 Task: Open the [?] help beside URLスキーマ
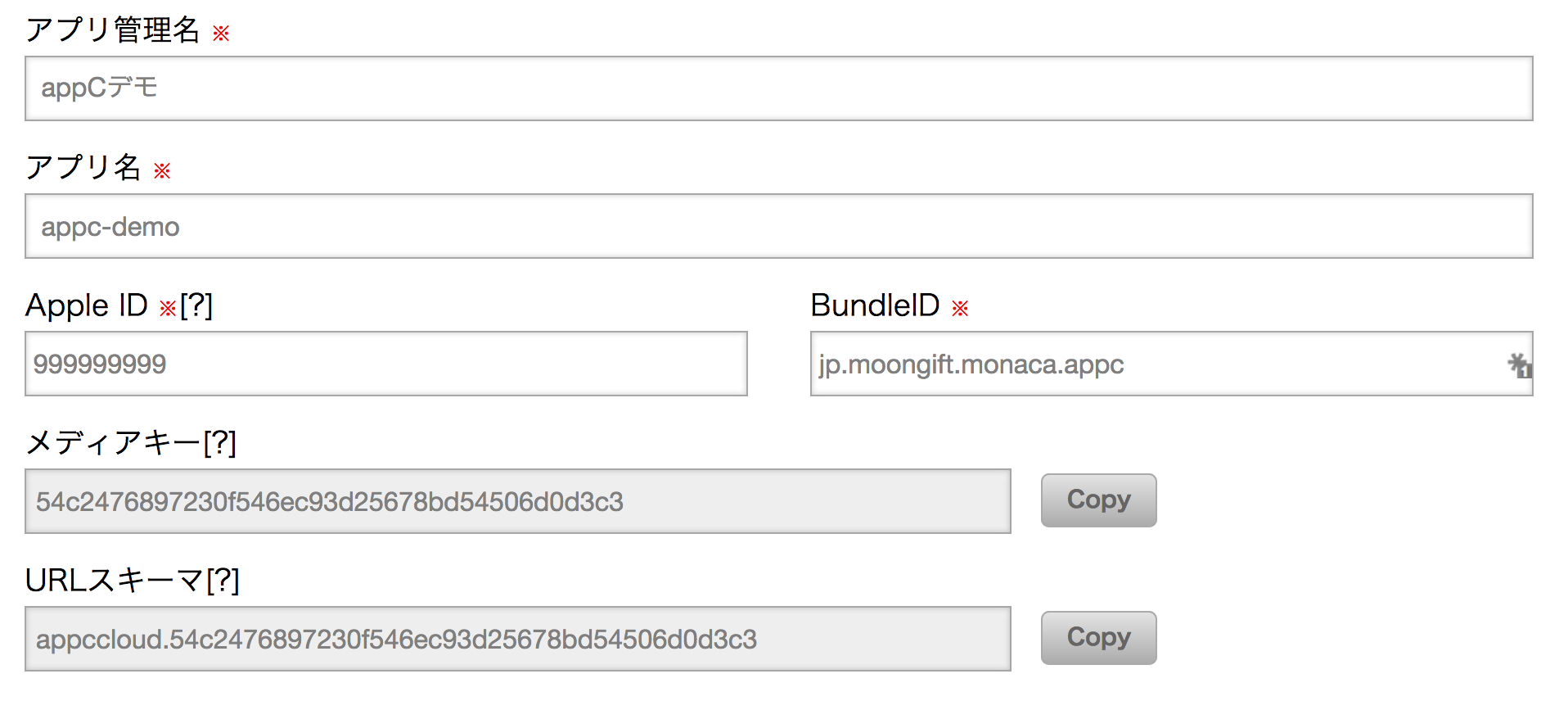click(223, 581)
